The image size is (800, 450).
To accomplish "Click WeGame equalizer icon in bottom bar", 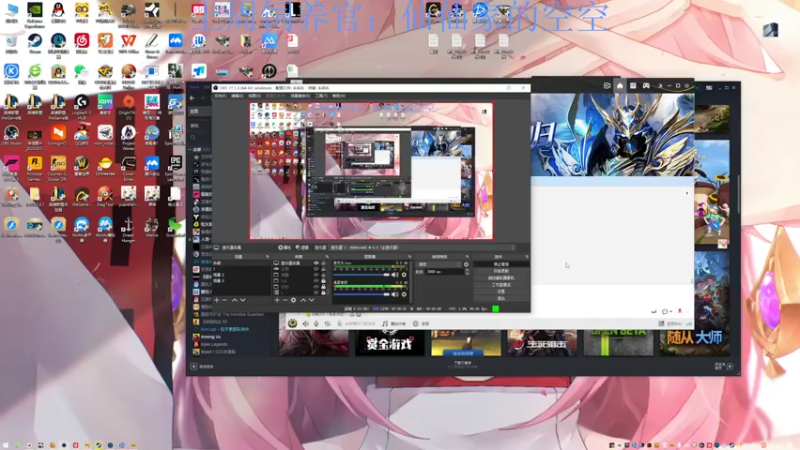I will click(327, 323).
